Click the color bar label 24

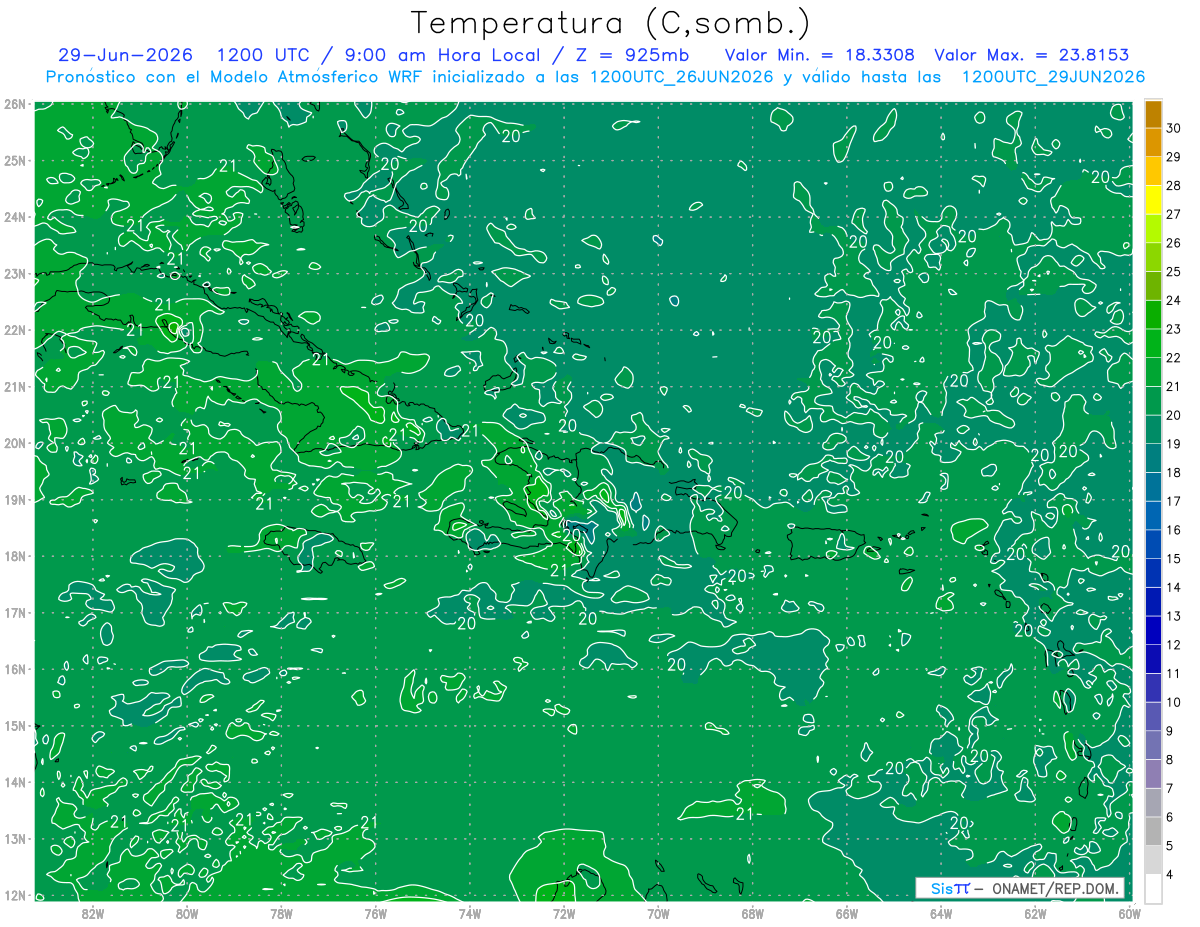point(1173,300)
